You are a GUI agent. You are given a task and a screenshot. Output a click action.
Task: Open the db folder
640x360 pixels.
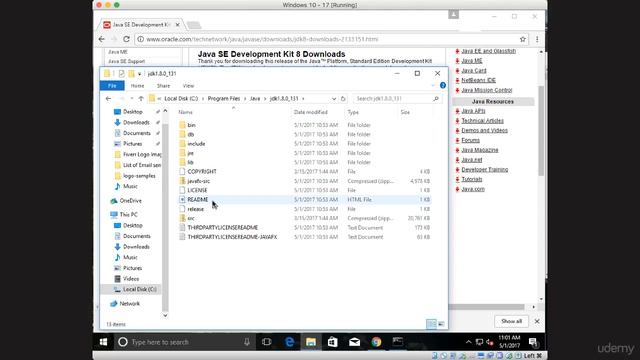(x=191, y=134)
